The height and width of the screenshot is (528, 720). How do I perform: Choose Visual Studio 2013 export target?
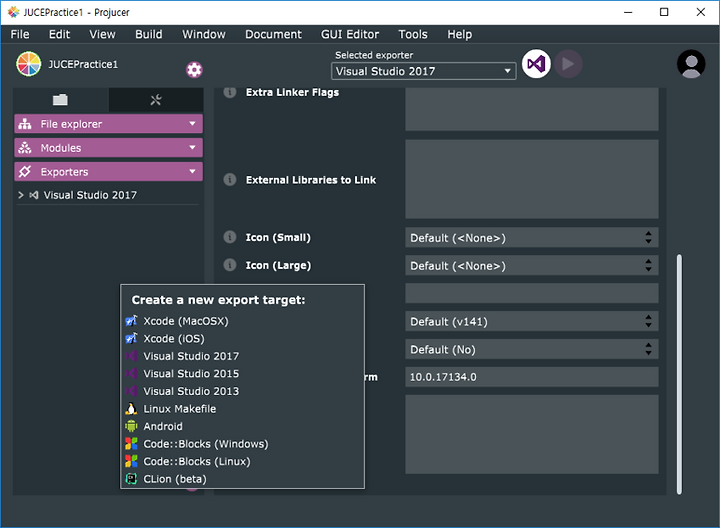[242, 391]
